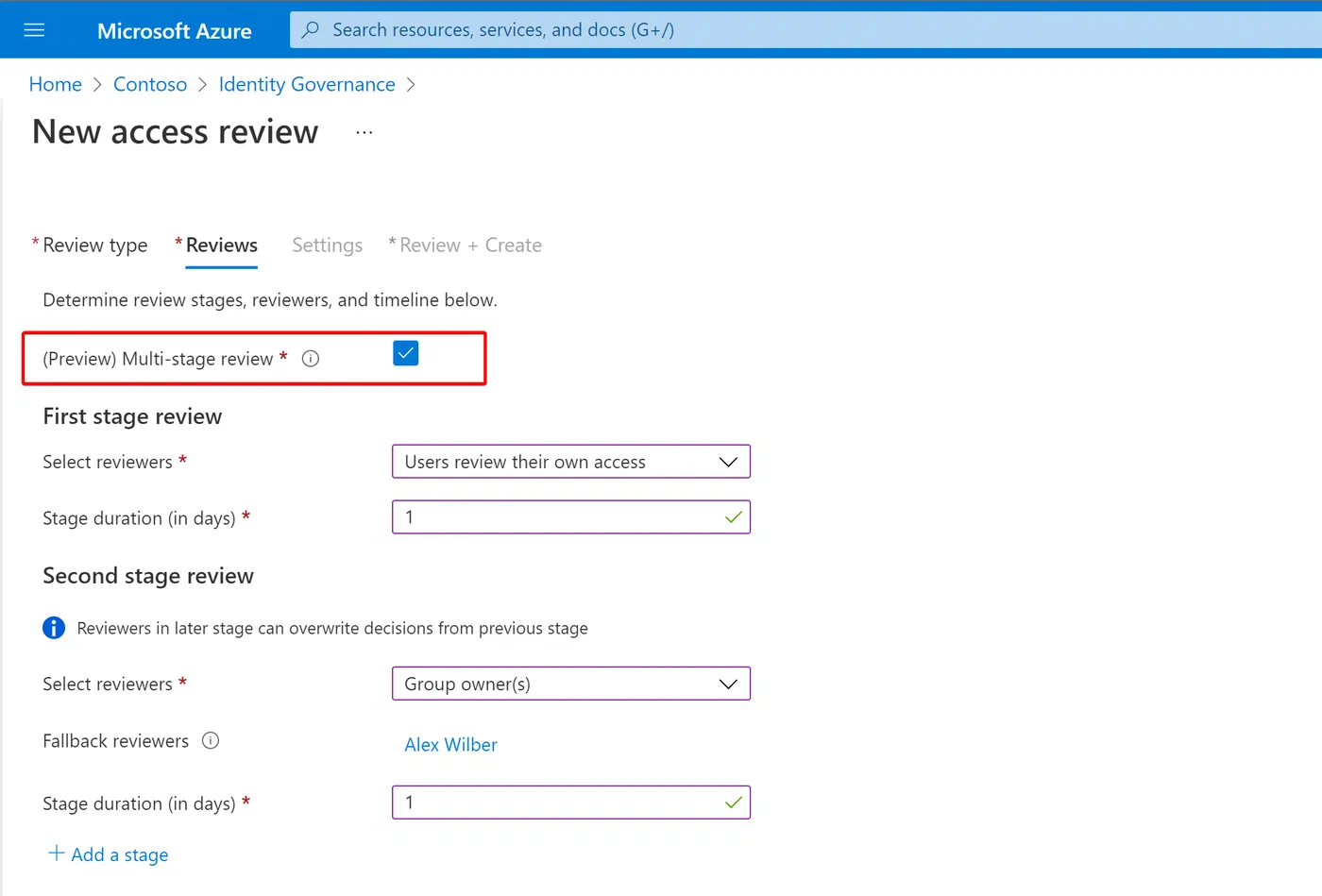Switch to the Review type tab

pos(95,245)
